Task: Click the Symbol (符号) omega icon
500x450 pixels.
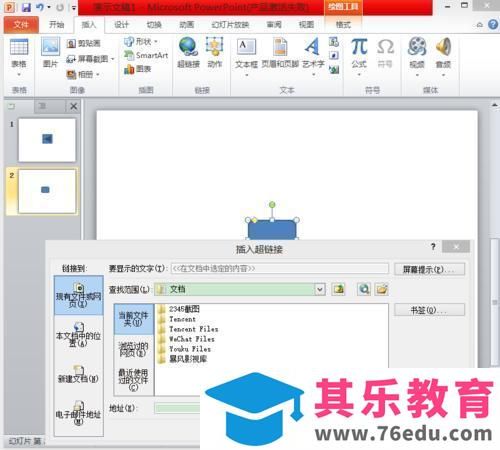Action: pyautogui.click(x=385, y=47)
